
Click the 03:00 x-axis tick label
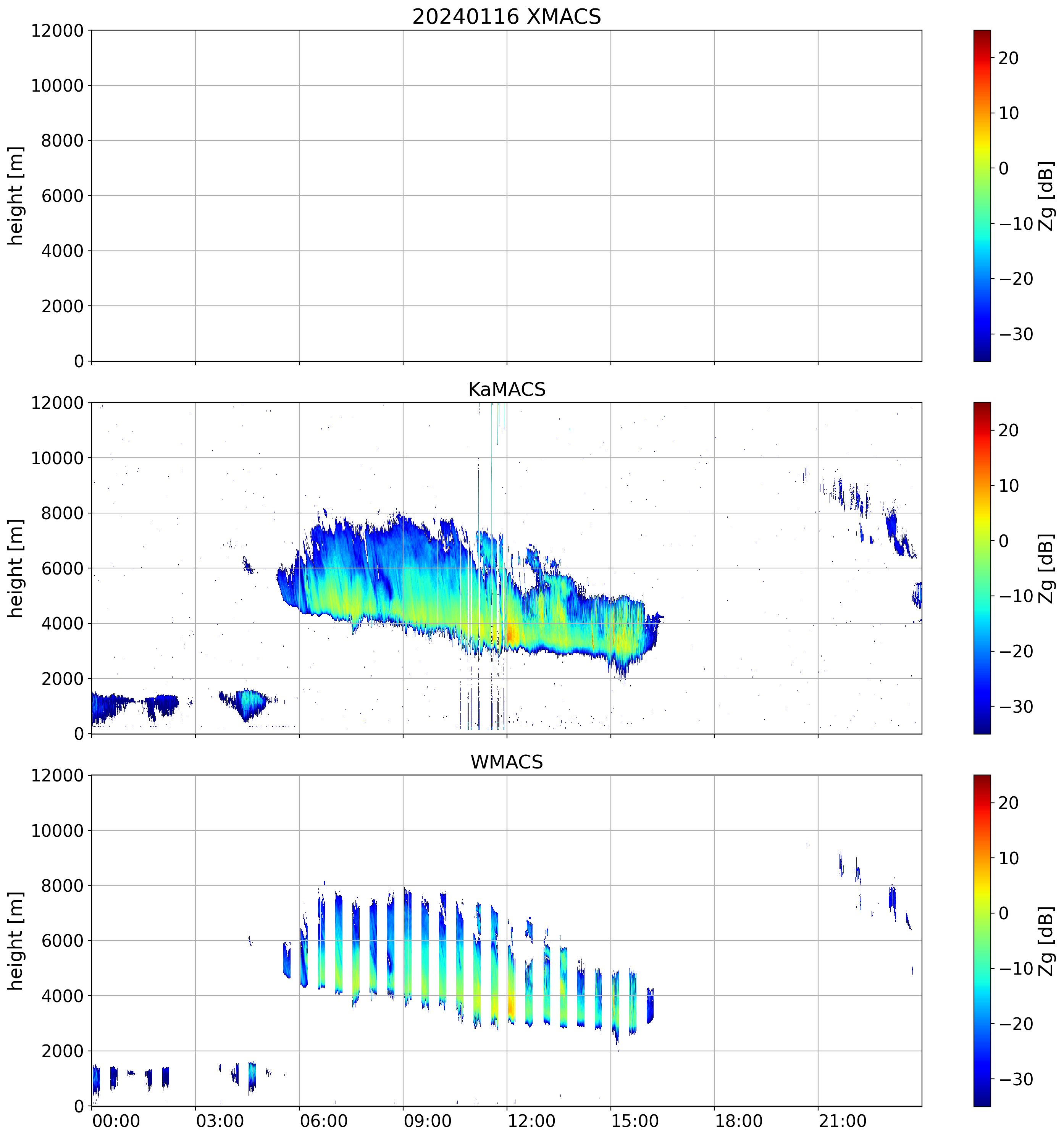click(x=220, y=1121)
